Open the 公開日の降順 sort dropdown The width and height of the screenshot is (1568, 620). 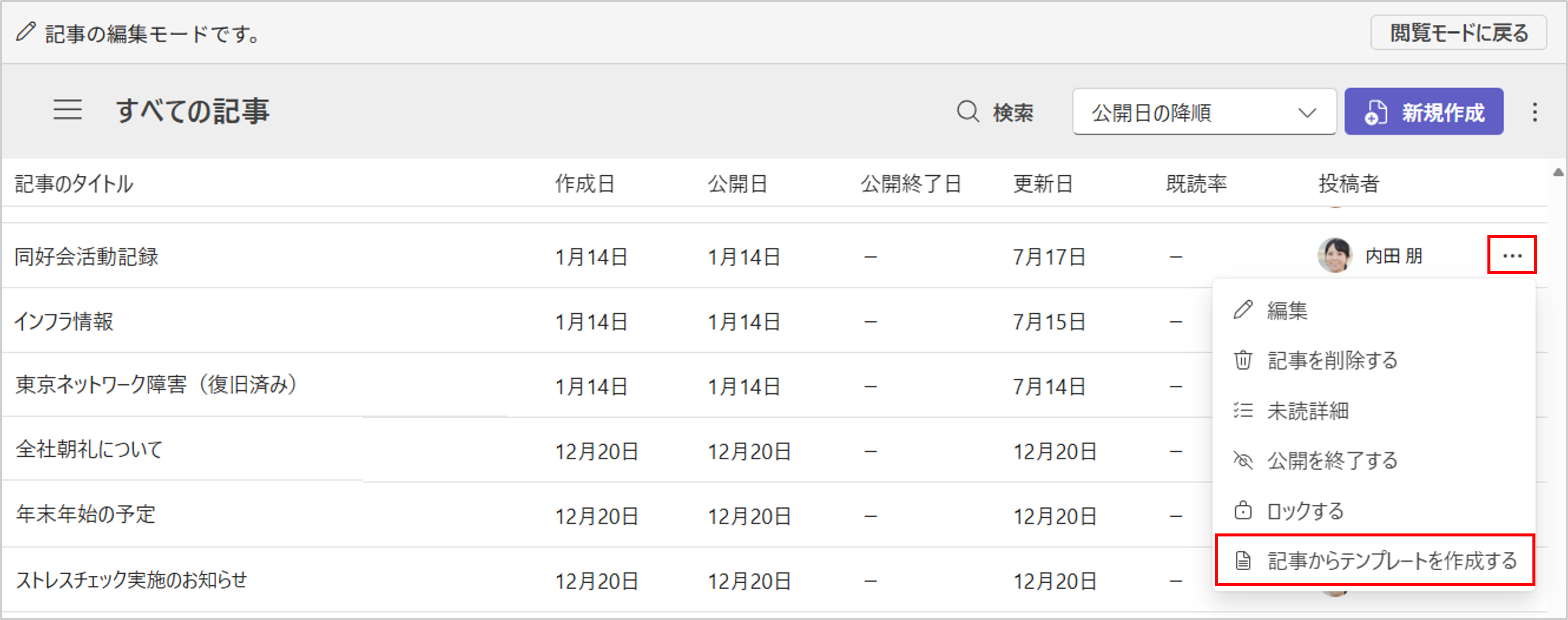(1204, 112)
